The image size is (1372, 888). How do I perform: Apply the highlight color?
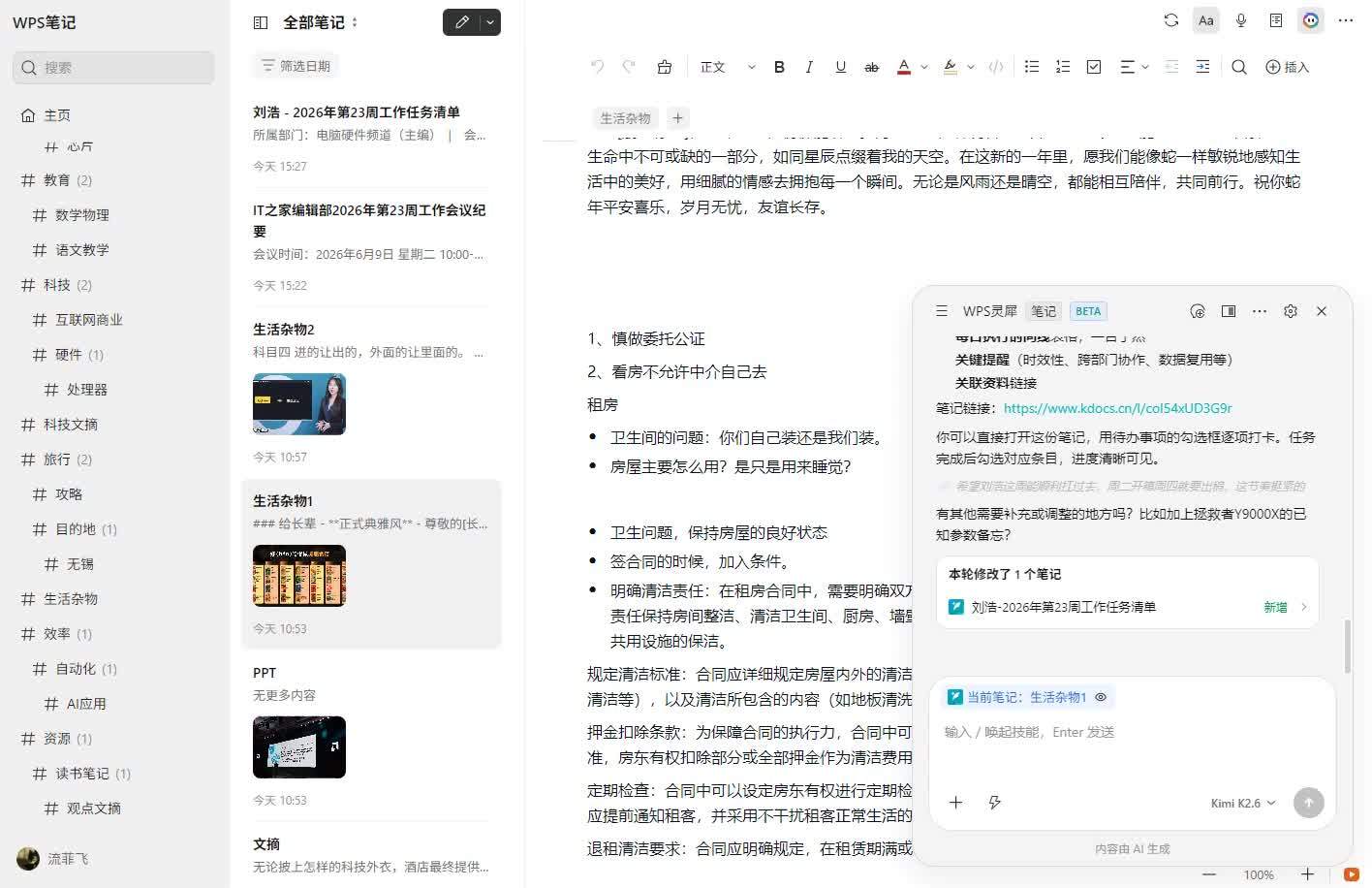tap(951, 67)
